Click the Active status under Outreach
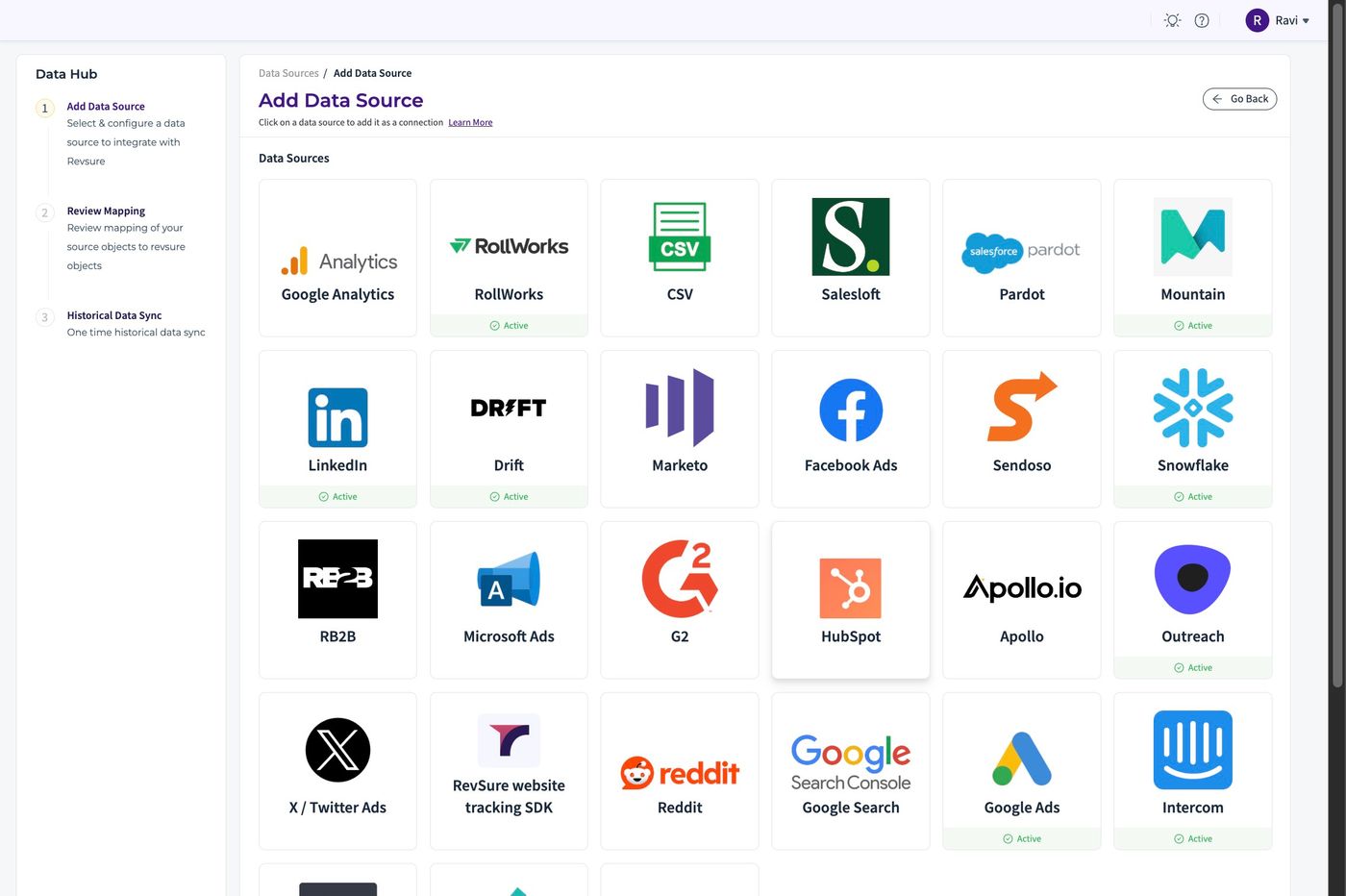 1193,668
